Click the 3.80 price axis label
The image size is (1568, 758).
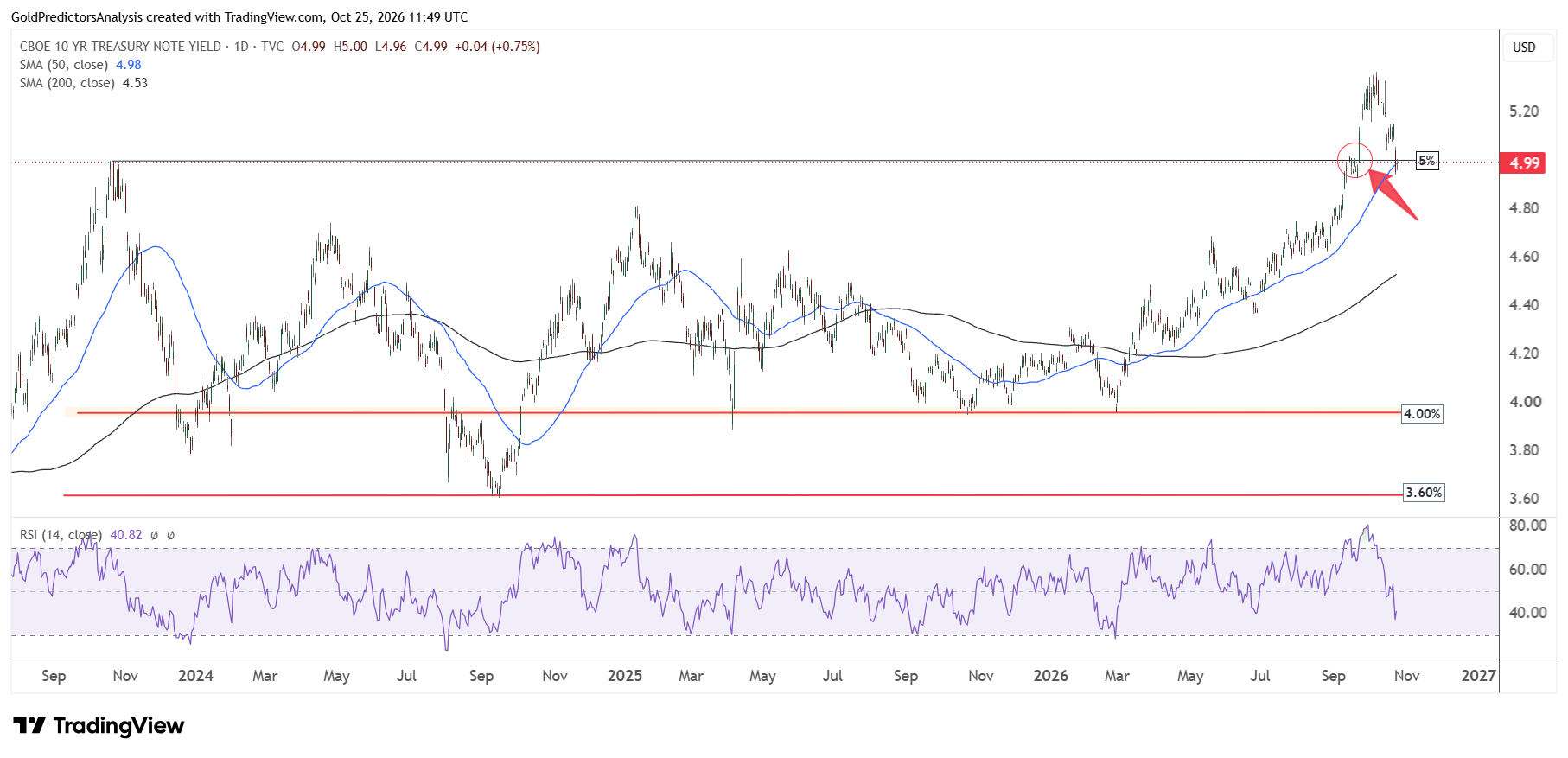point(1524,450)
